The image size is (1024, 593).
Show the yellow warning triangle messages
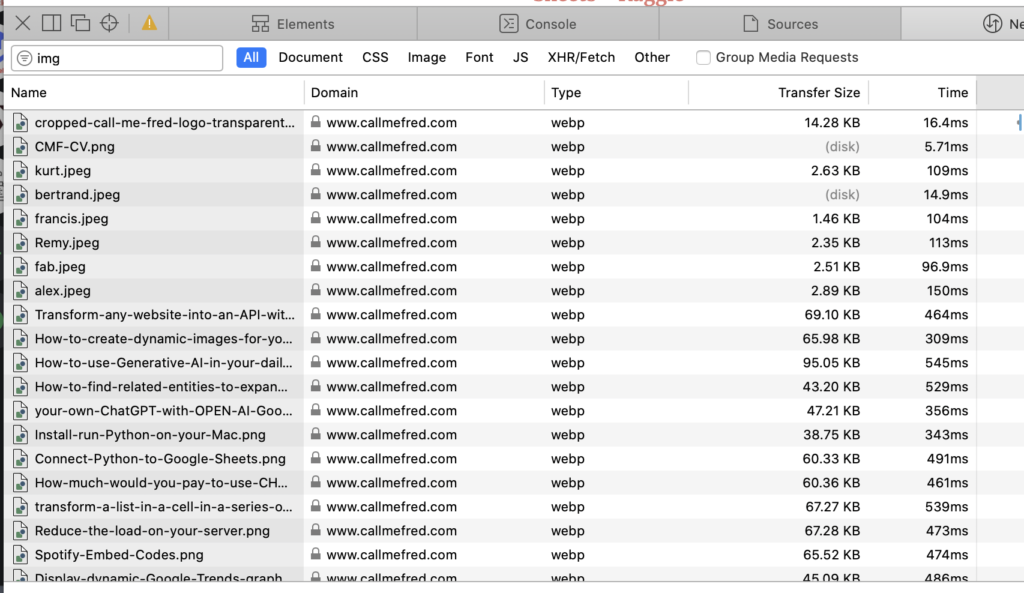tap(150, 24)
